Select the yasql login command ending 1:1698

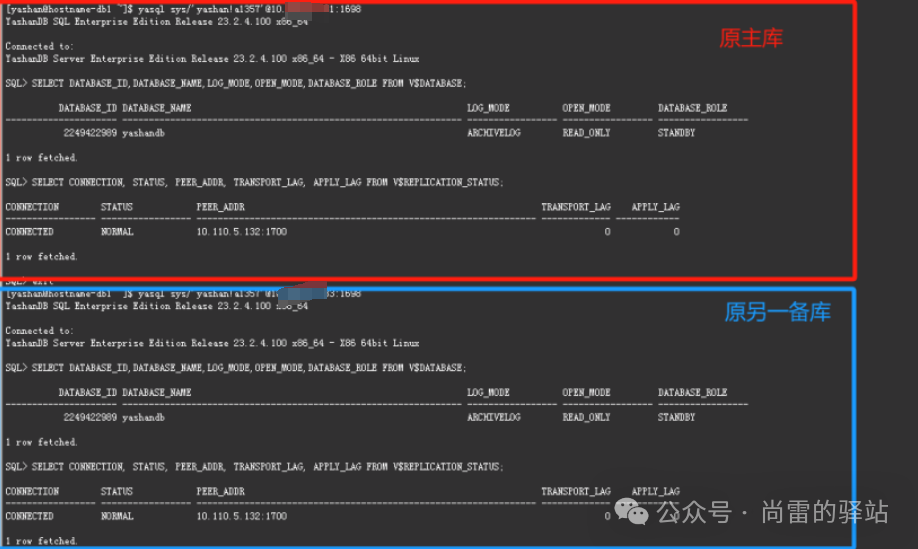249,9
